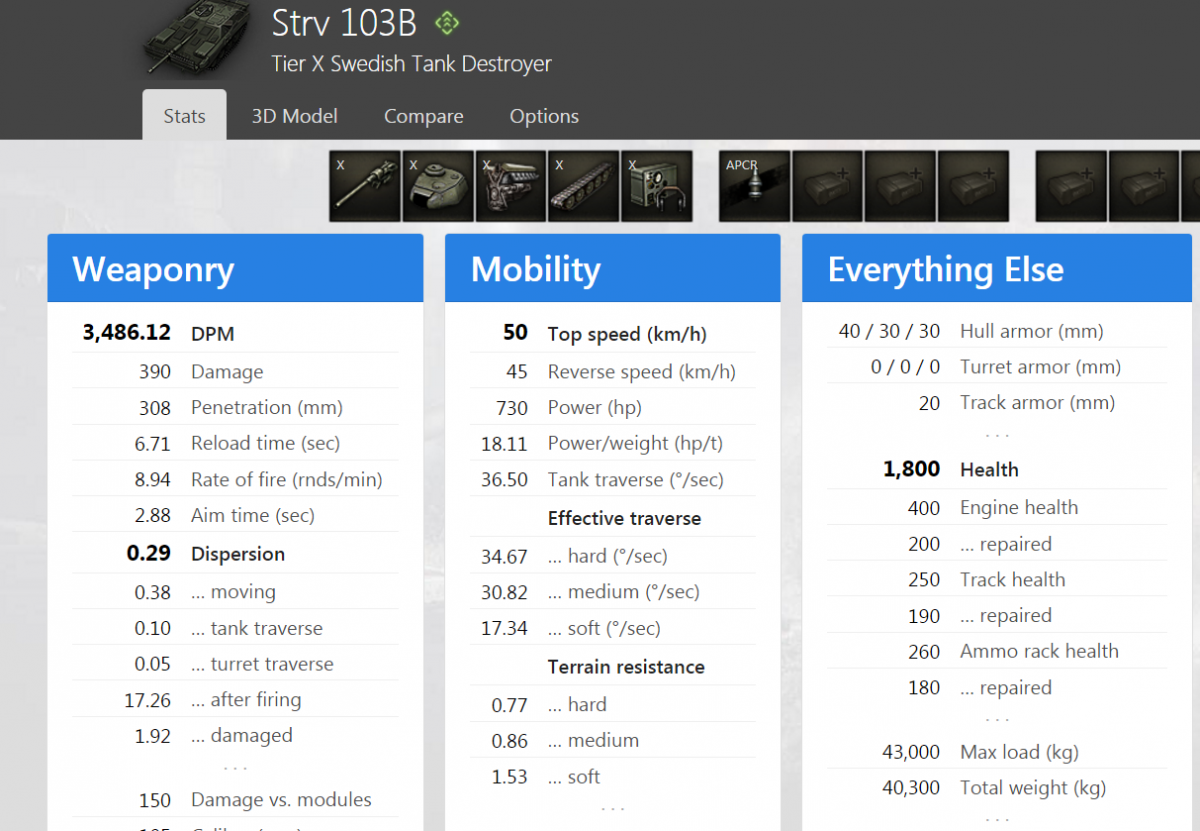Select the radio module icon

(x=657, y=186)
